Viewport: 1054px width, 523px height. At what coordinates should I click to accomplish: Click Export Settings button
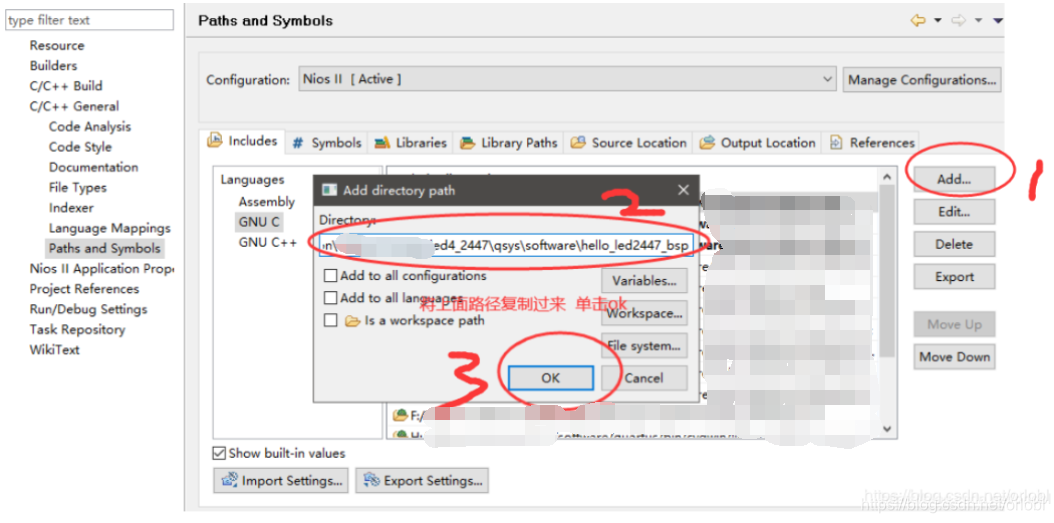tap(422, 481)
